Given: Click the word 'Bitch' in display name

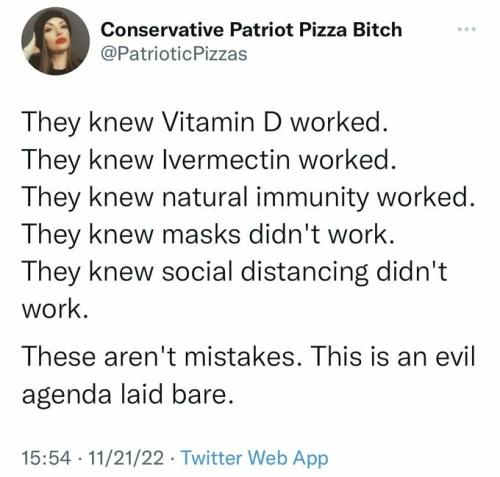Looking at the screenshot, I should [x=377, y=30].
